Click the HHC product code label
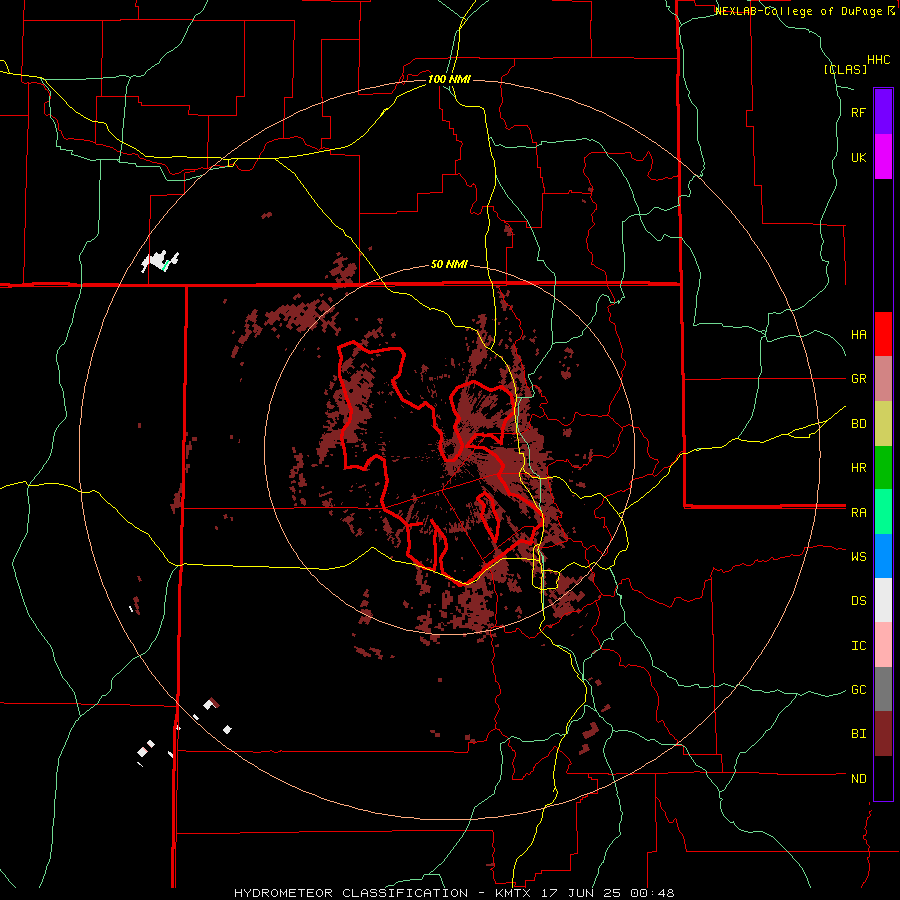 click(879, 60)
